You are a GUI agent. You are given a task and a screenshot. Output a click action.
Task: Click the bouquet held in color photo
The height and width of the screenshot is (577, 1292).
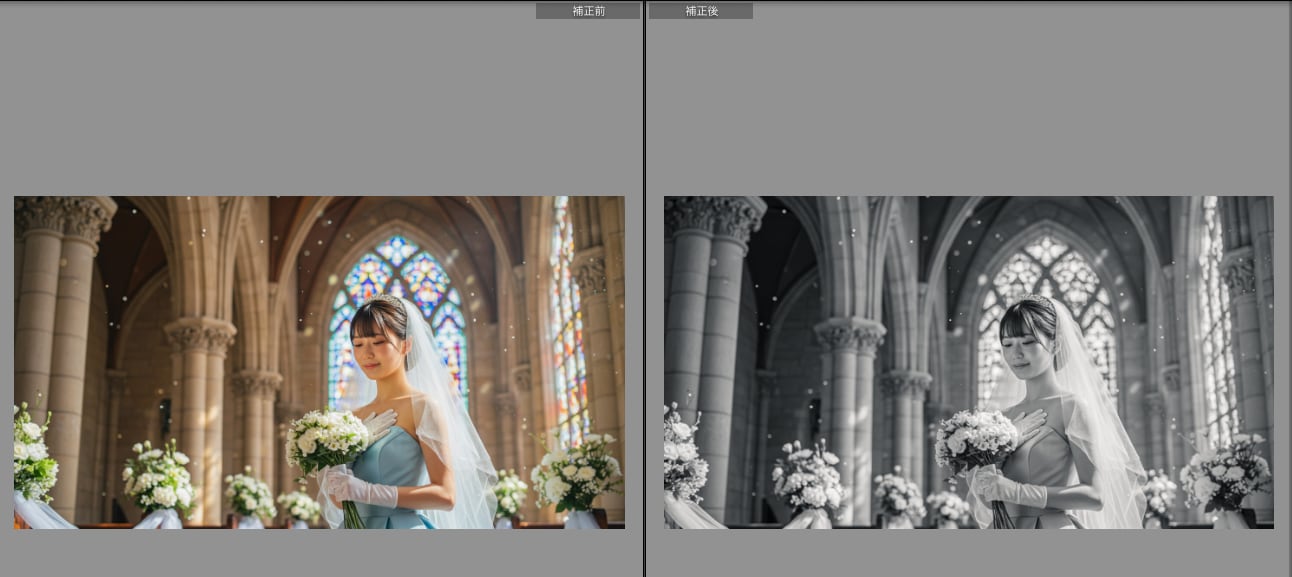(x=327, y=441)
